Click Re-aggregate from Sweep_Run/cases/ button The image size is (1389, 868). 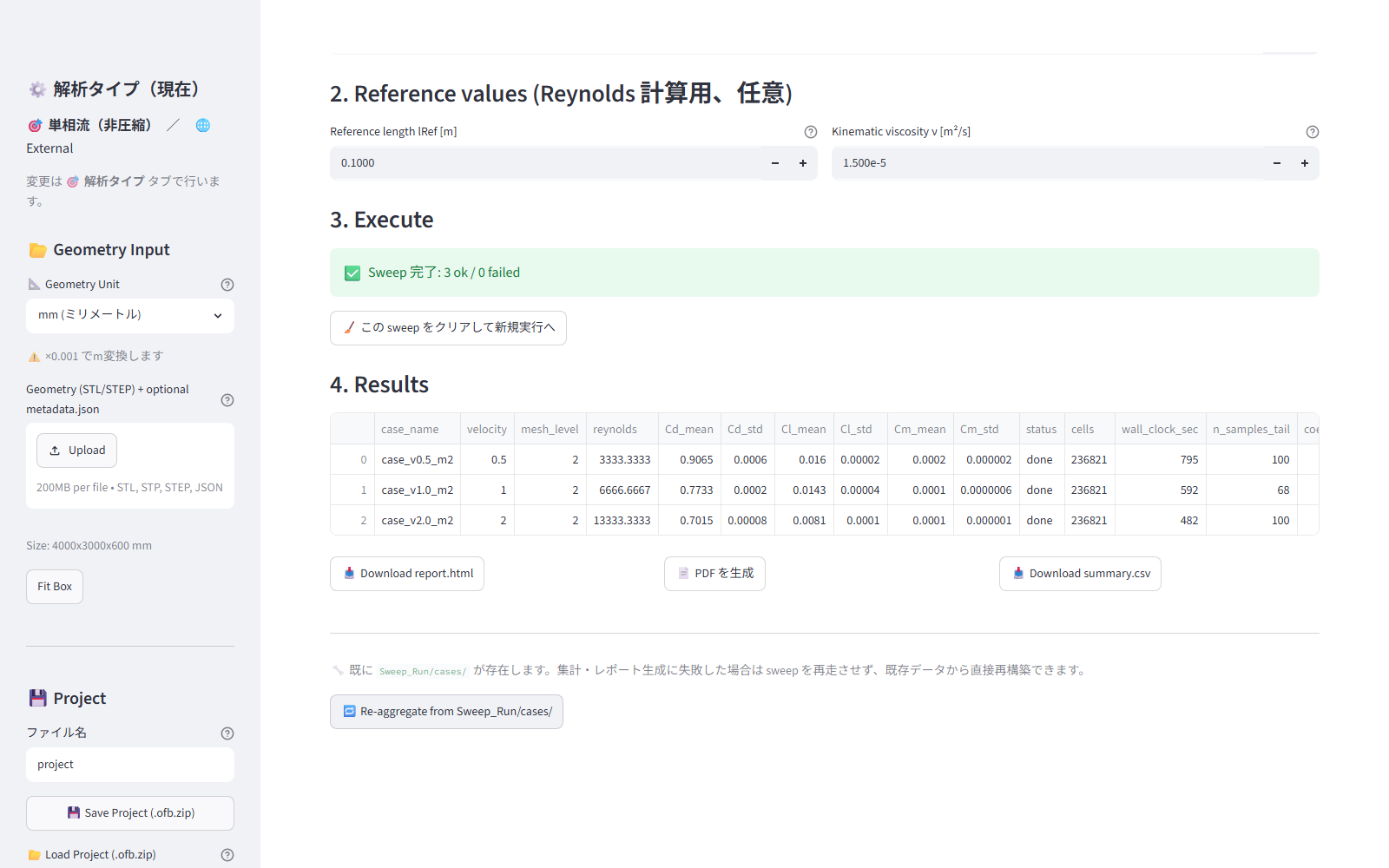[446, 712]
